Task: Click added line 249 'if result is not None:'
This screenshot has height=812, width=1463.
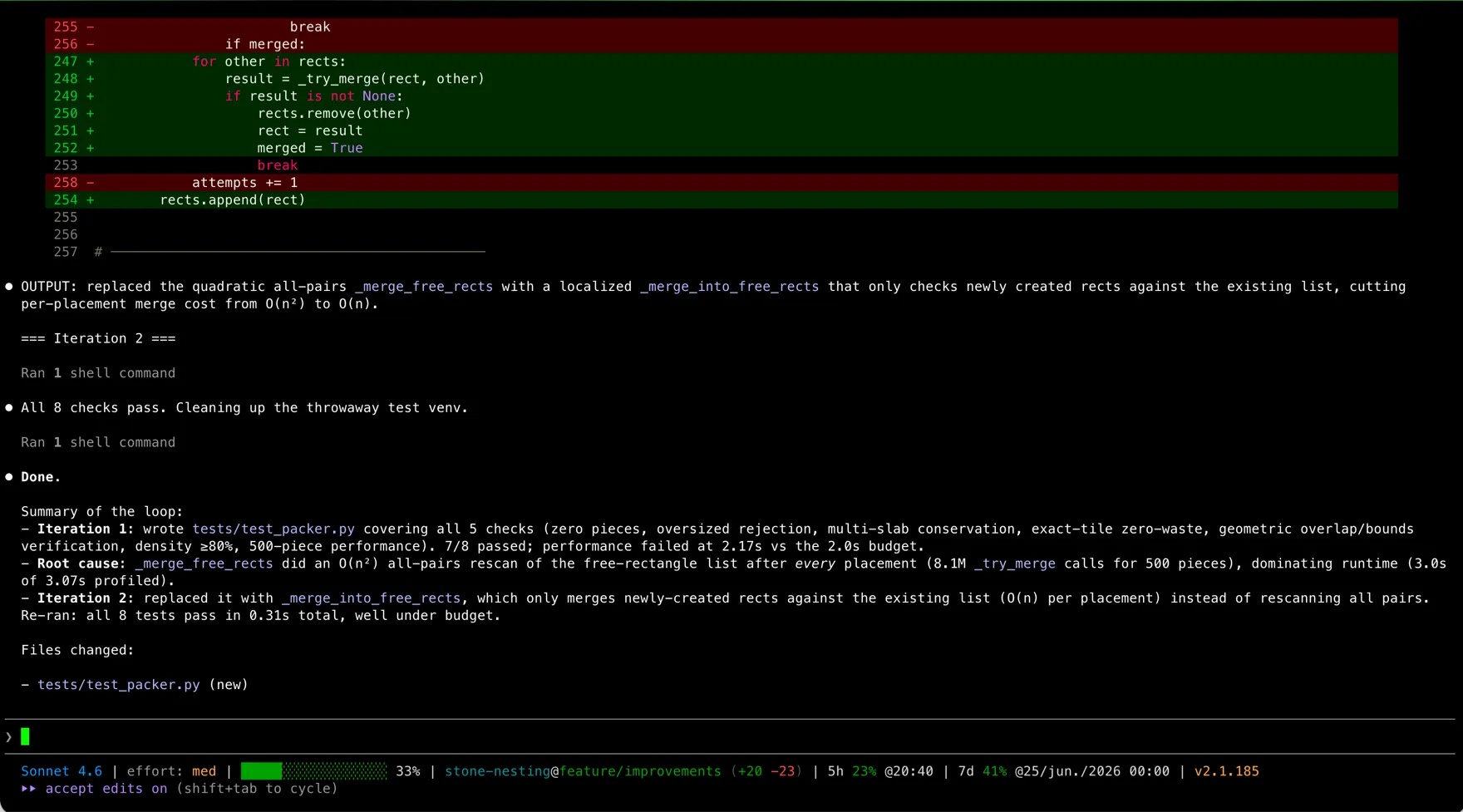Action: tap(722, 96)
